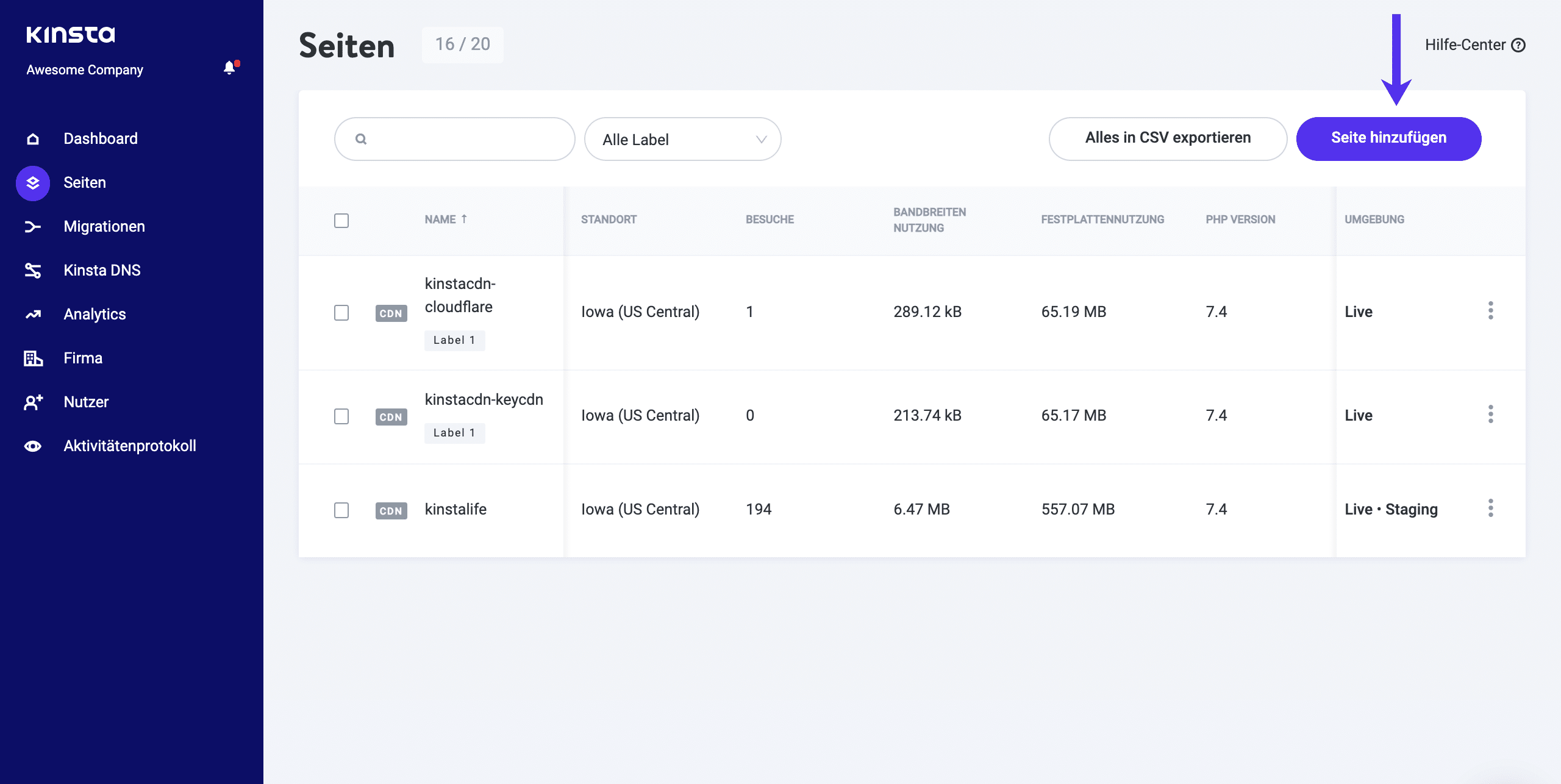Click Live environment for kinstacdn-keycdn

1359,416
